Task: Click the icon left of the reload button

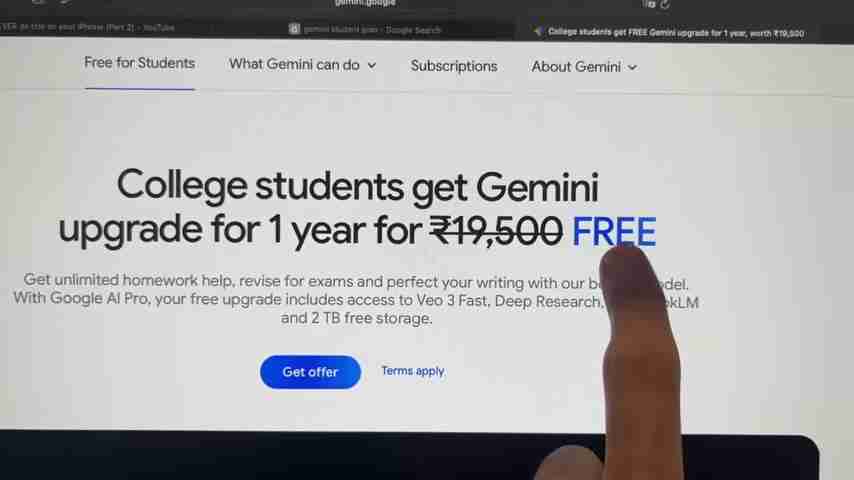Action: pyautogui.click(x=650, y=4)
